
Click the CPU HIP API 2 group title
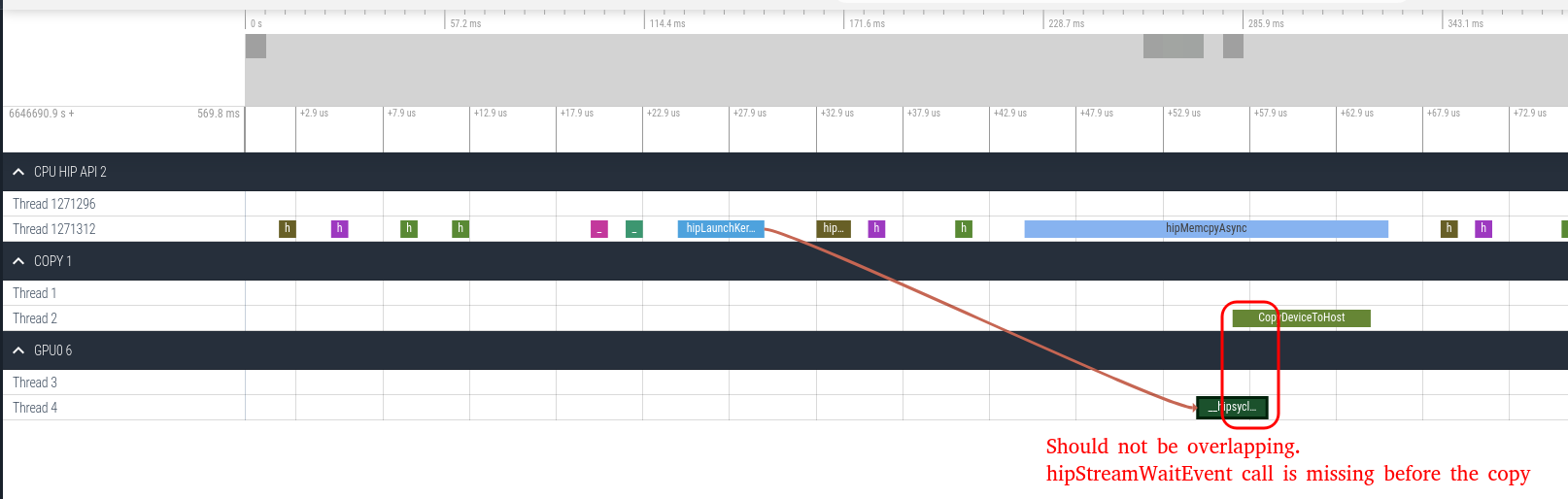coord(70,172)
